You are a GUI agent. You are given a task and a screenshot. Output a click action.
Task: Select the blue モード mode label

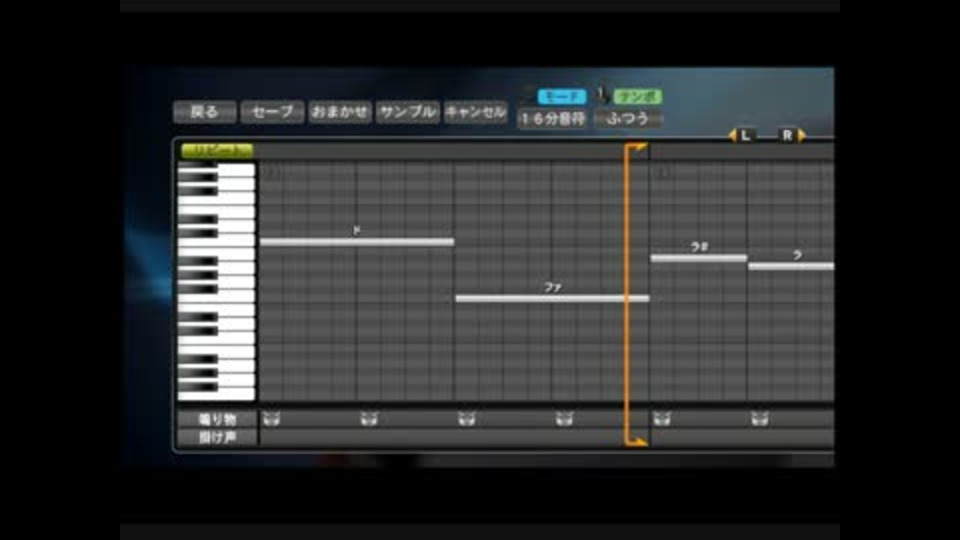(561, 97)
